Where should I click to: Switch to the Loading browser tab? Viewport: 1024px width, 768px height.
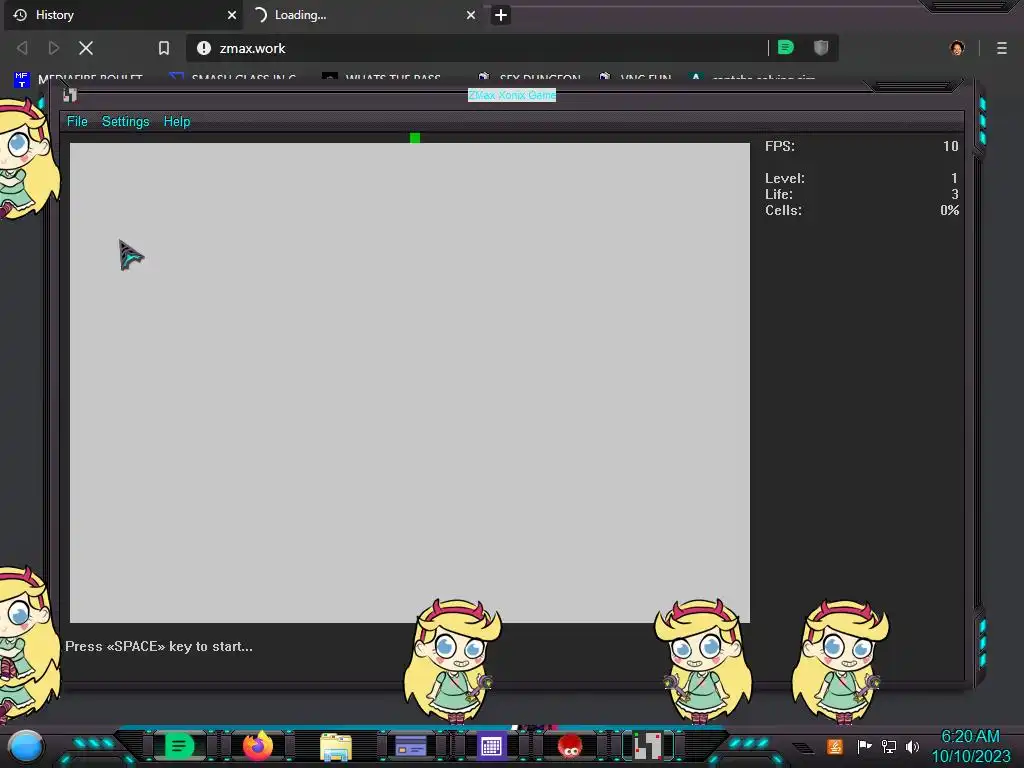point(361,15)
